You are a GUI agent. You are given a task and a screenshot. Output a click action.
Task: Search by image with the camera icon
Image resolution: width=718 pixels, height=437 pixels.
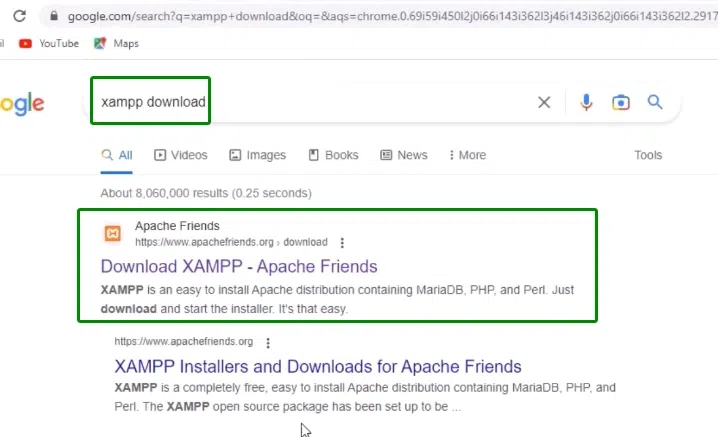tap(621, 102)
